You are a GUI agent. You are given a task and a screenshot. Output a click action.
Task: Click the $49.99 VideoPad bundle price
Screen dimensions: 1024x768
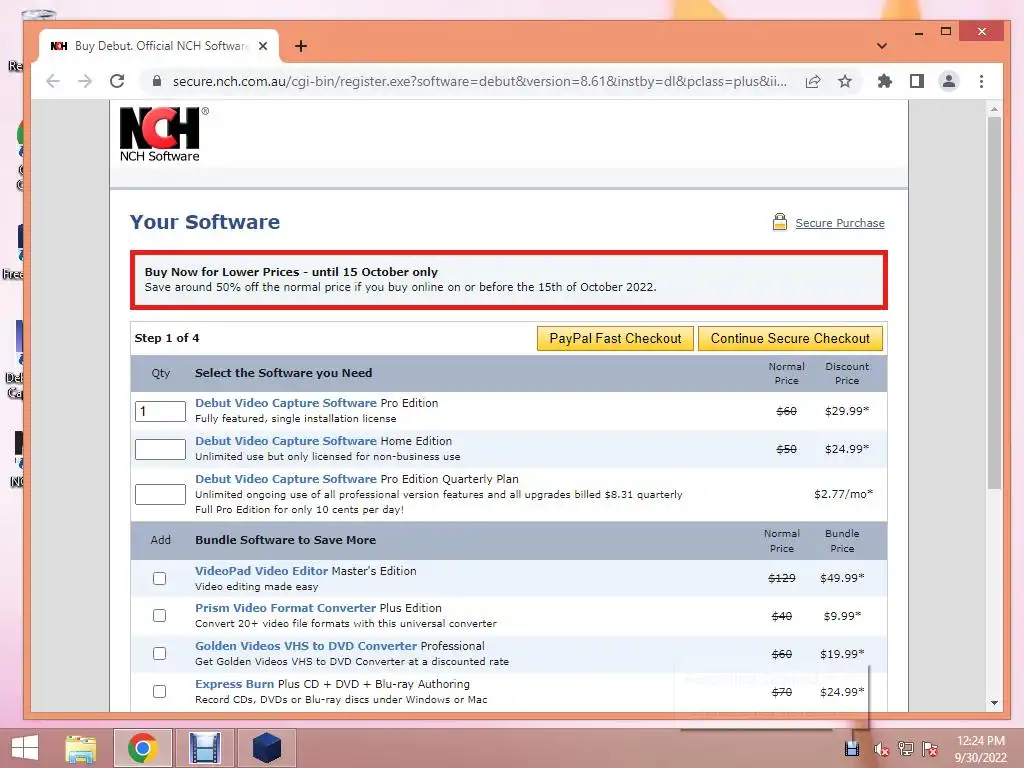pyautogui.click(x=842, y=578)
